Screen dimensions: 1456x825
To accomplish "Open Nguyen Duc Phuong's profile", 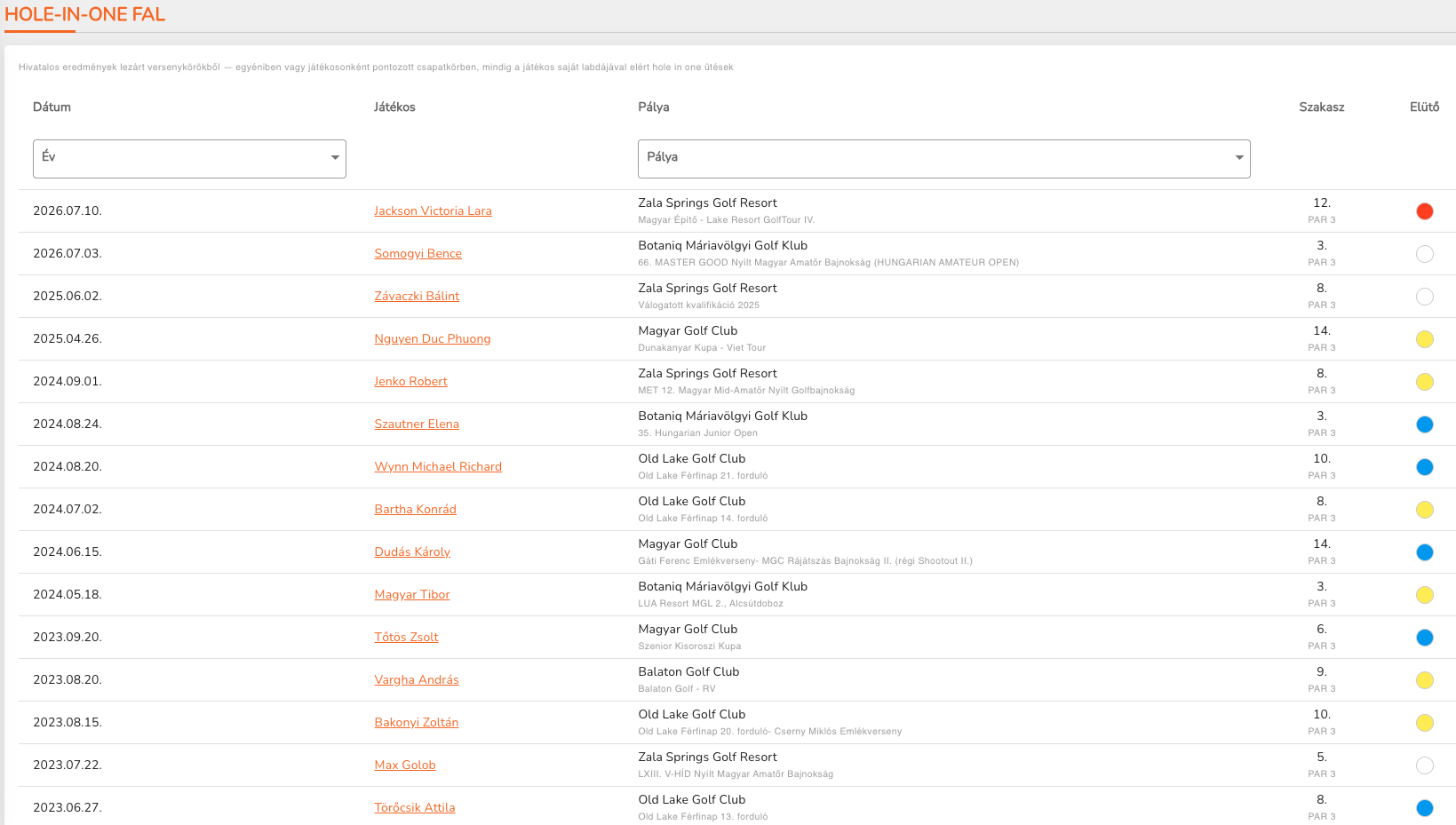I will coord(432,338).
